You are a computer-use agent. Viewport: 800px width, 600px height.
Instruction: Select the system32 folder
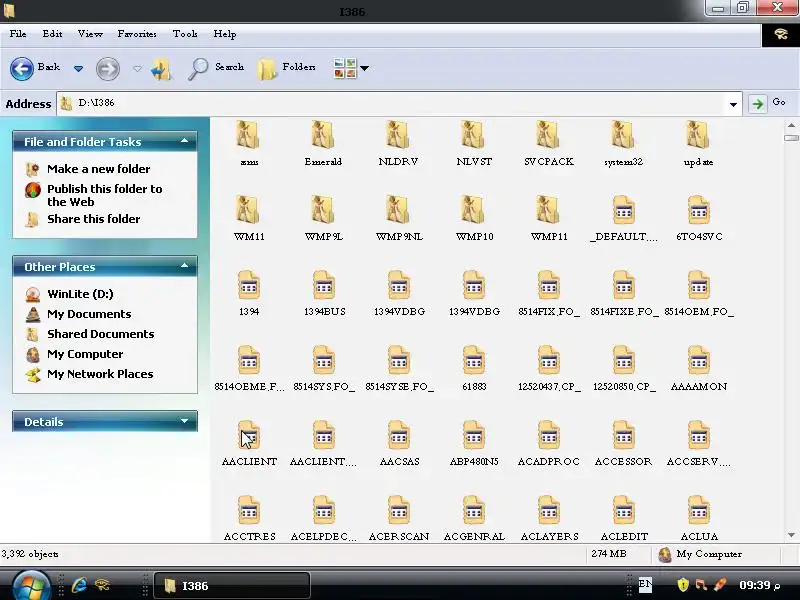(x=623, y=143)
